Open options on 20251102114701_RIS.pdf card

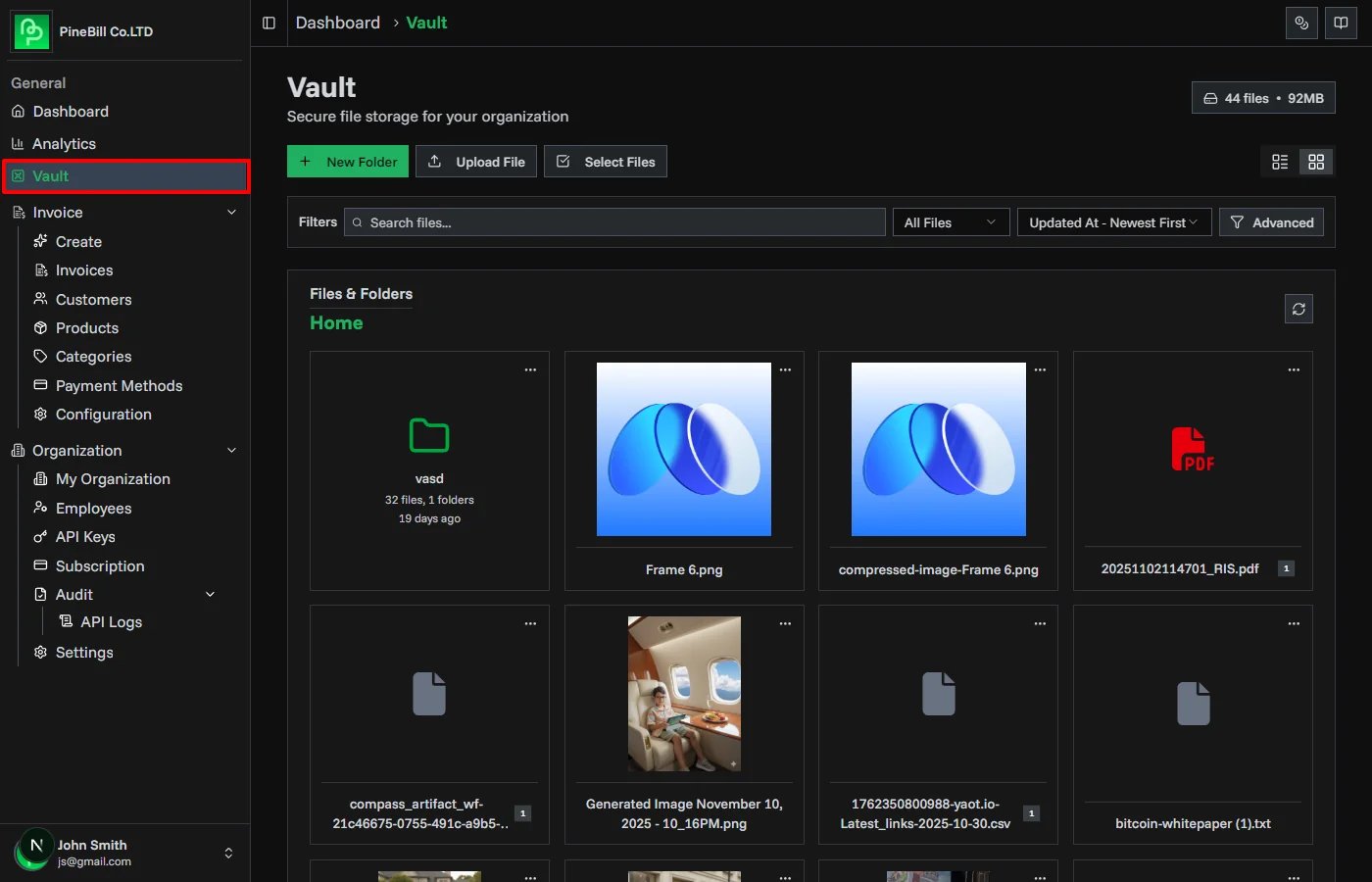pyautogui.click(x=1294, y=369)
